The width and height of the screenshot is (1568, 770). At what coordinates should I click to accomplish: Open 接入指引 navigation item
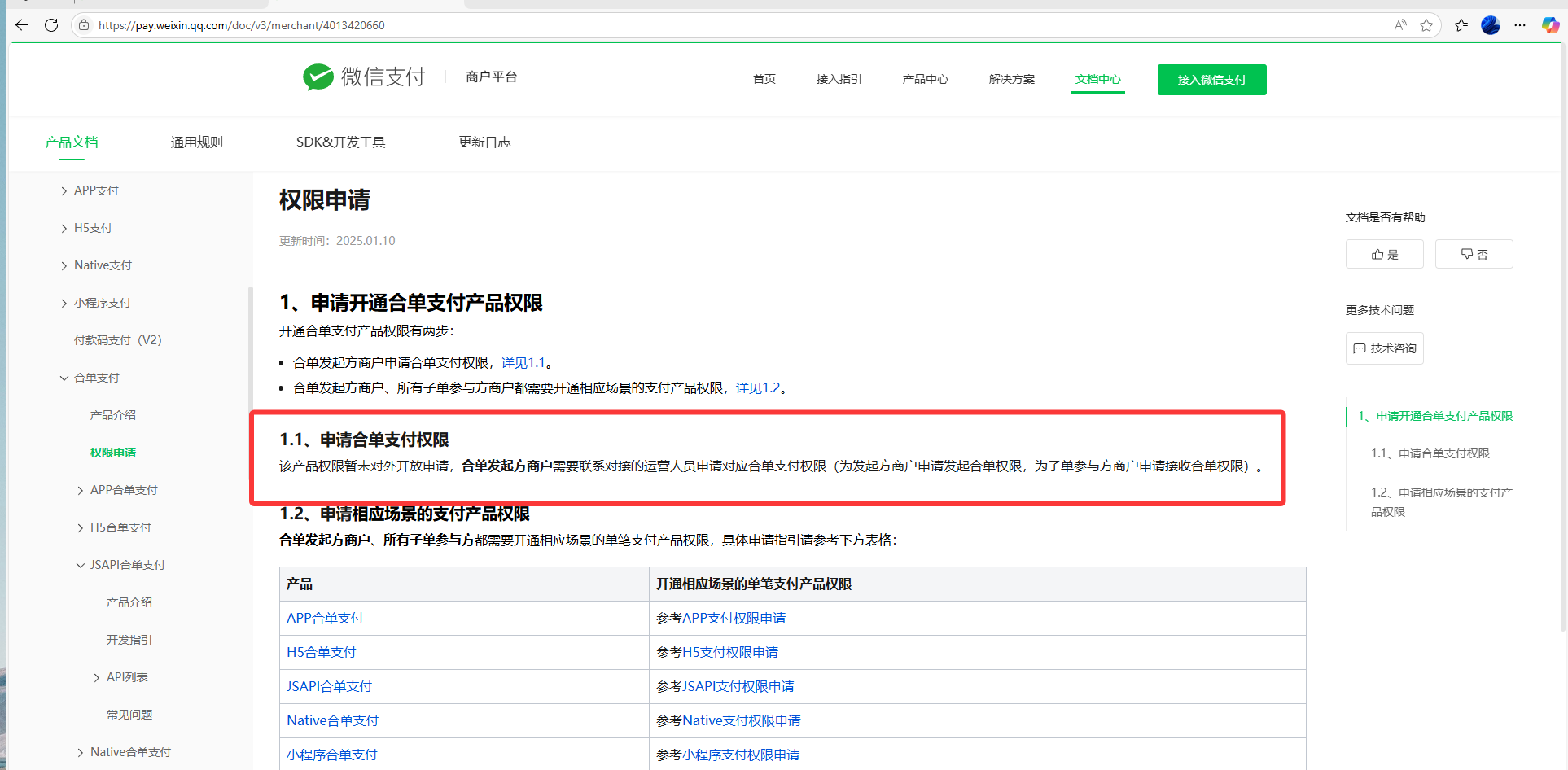tap(839, 79)
